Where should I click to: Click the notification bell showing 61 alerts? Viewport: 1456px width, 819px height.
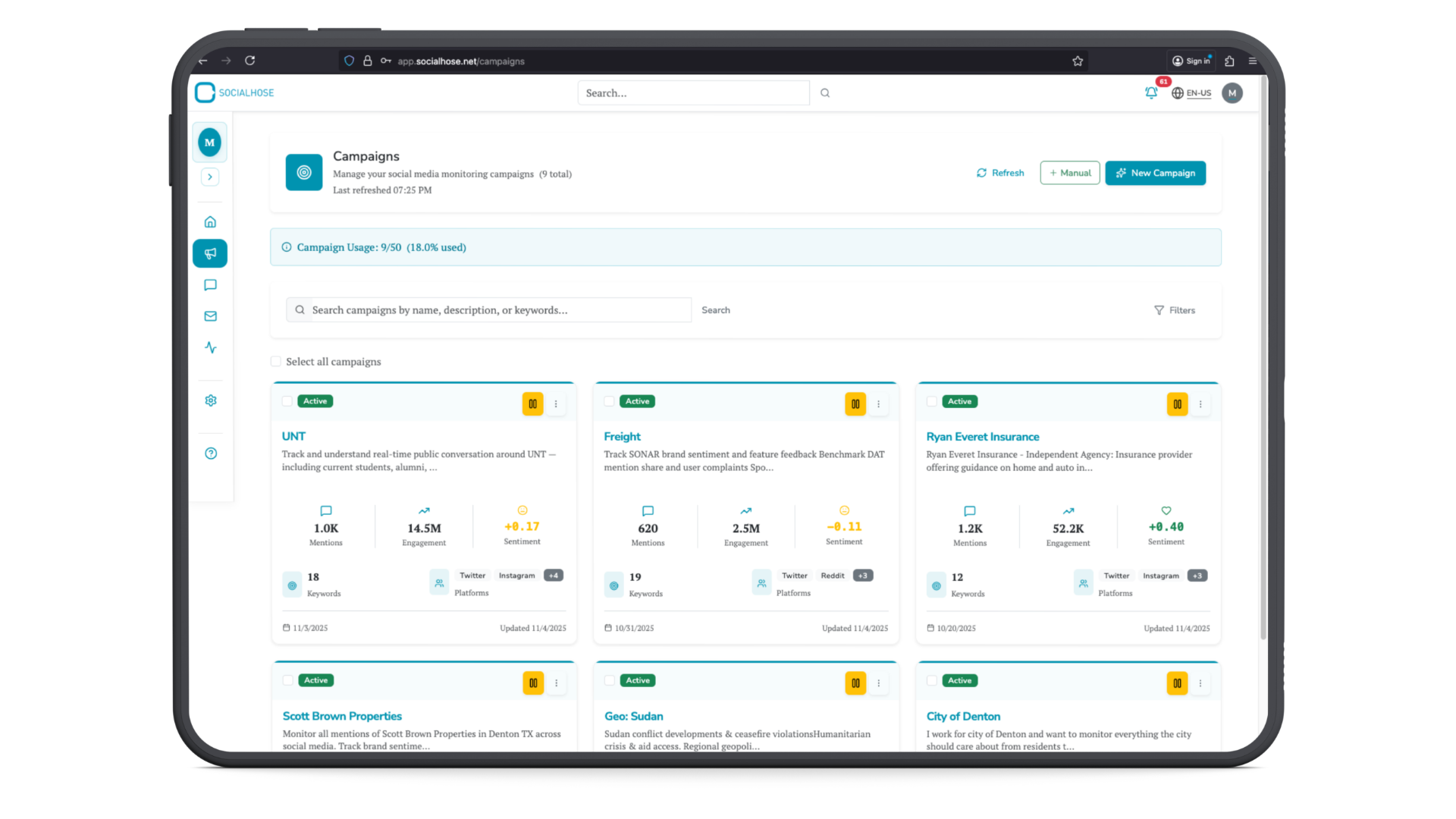click(1151, 93)
